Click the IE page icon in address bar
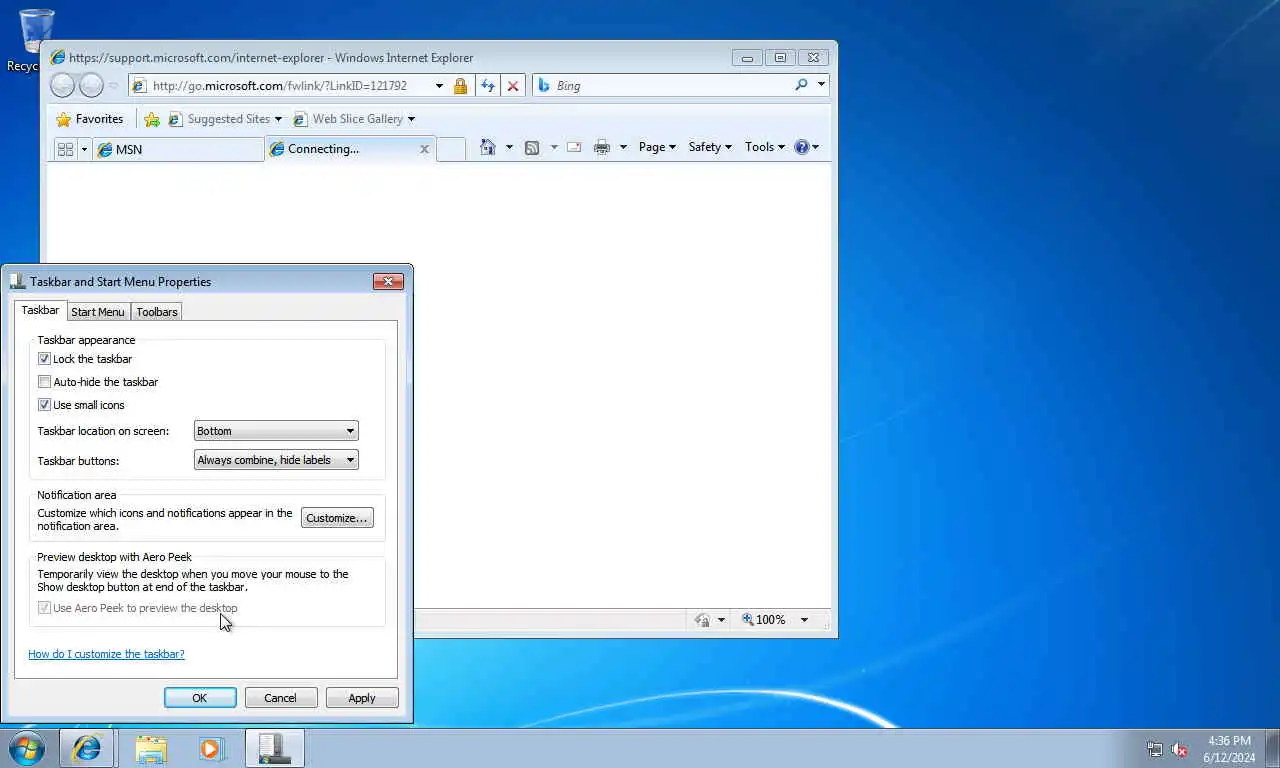This screenshot has height=768, width=1280. [140, 86]
